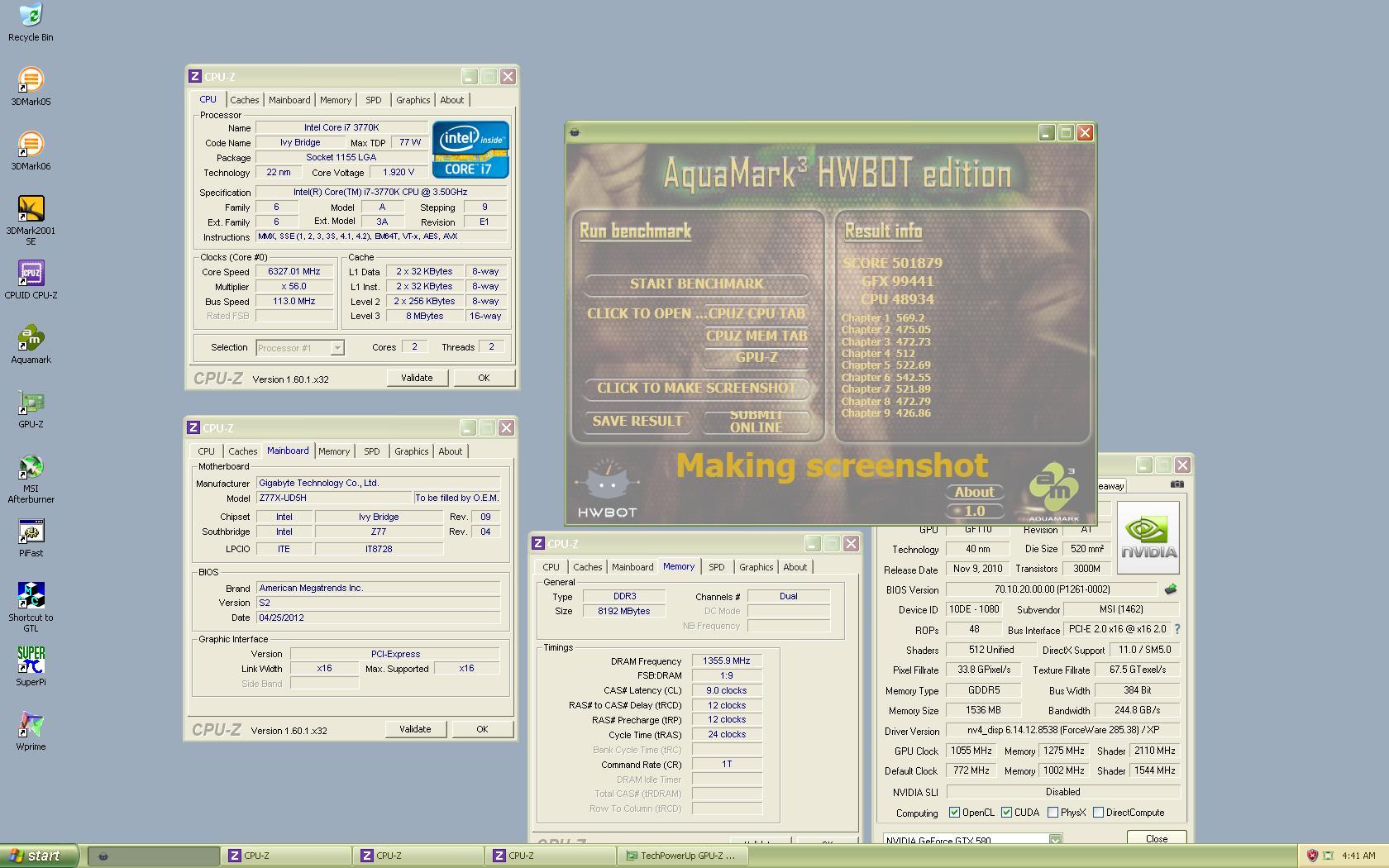1389x868 pixels.
Task: Switch to Caches tab in top CPU-Z window
Action: (x=245, y=100)
